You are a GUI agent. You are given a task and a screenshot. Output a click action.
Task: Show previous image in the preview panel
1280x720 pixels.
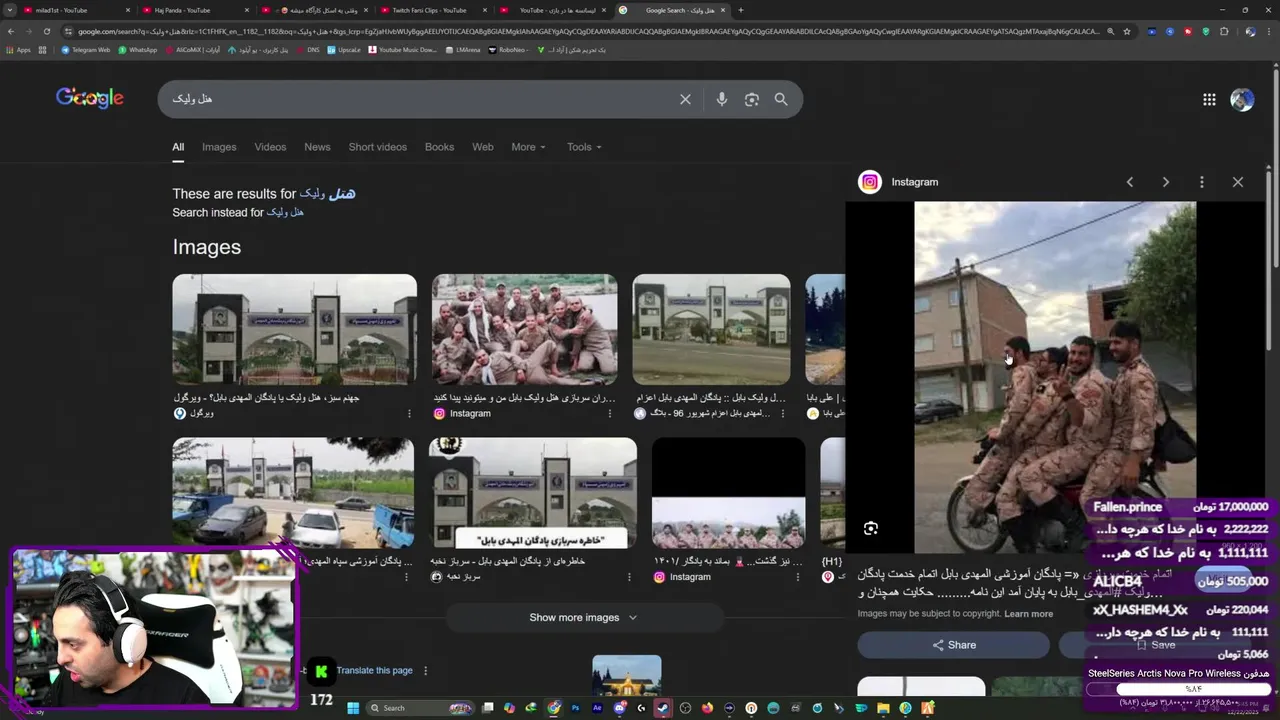point(1130,182)
